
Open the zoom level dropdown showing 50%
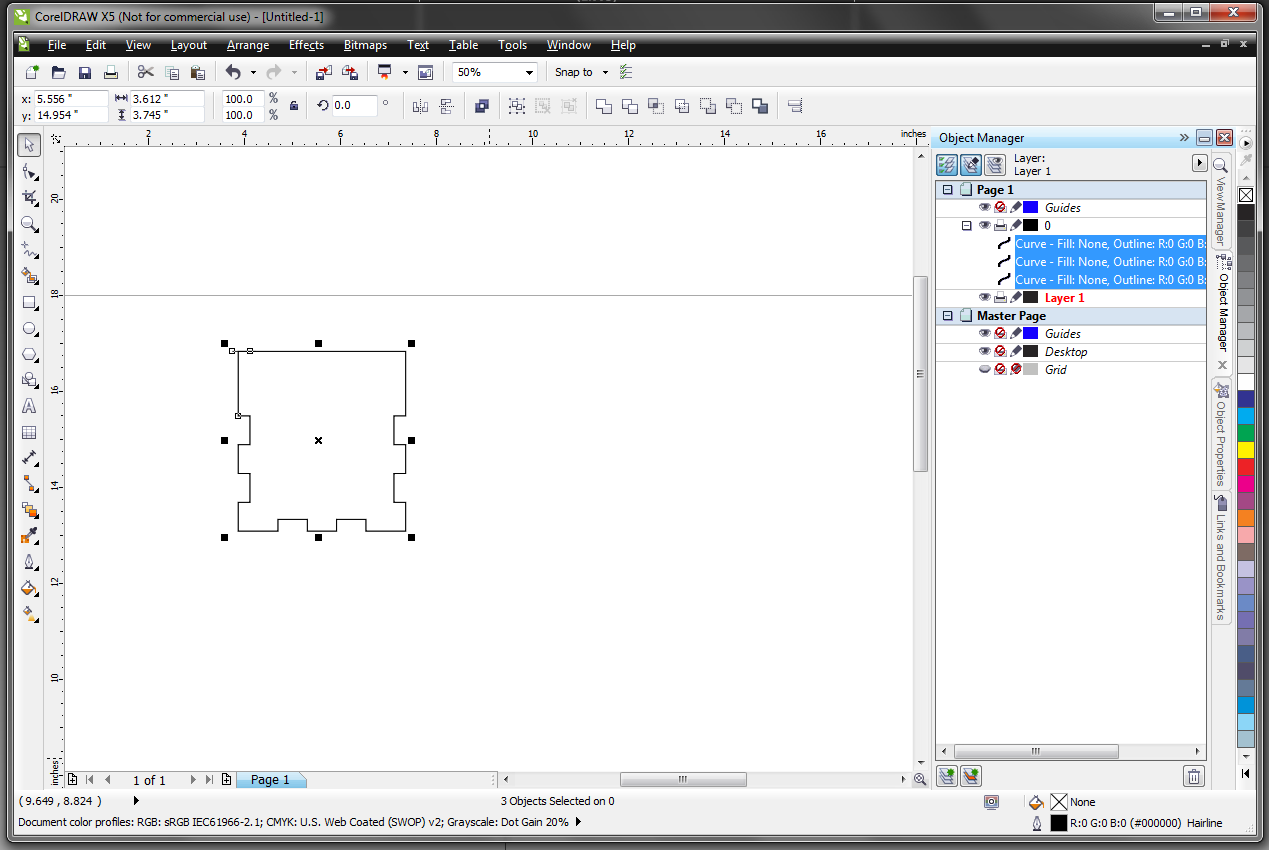click(531, 71)
